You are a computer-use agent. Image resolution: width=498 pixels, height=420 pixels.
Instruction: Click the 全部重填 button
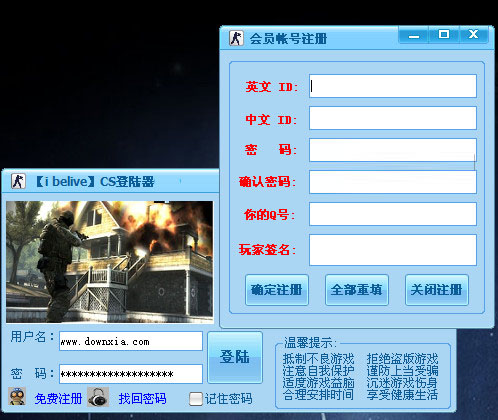(357, 290)
